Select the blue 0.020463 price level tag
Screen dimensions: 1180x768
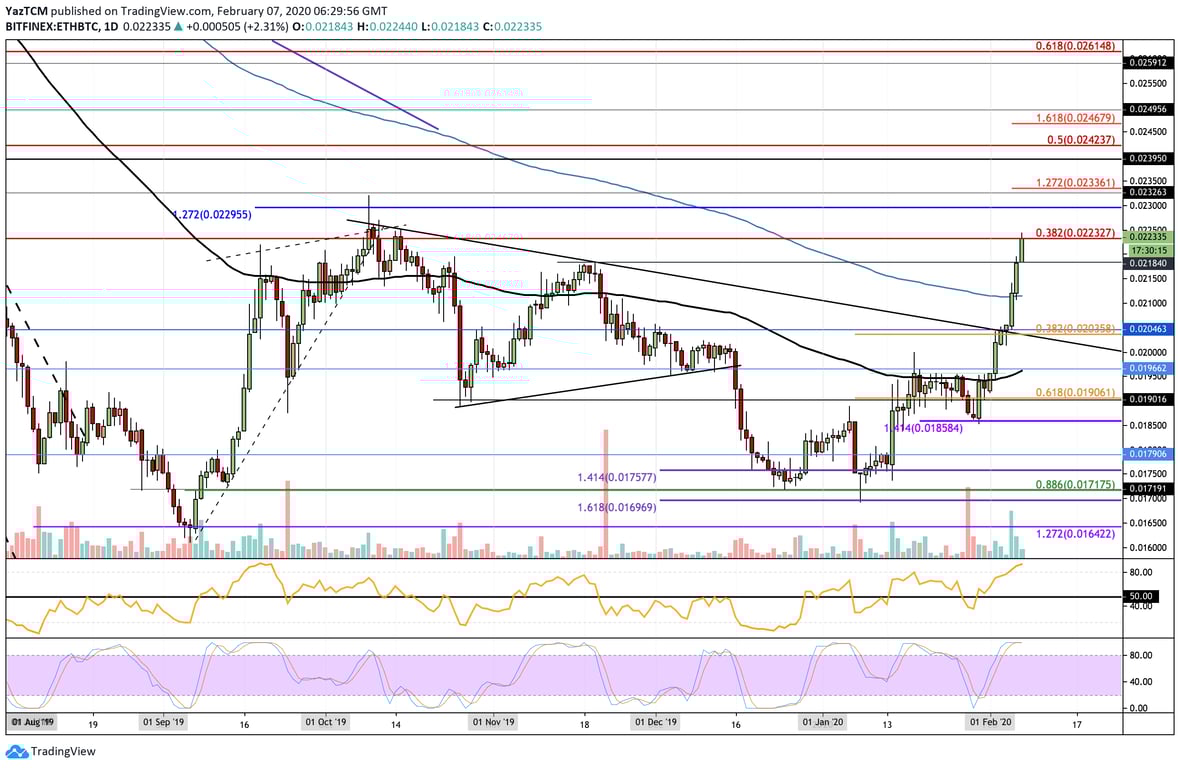(1148, 327)
